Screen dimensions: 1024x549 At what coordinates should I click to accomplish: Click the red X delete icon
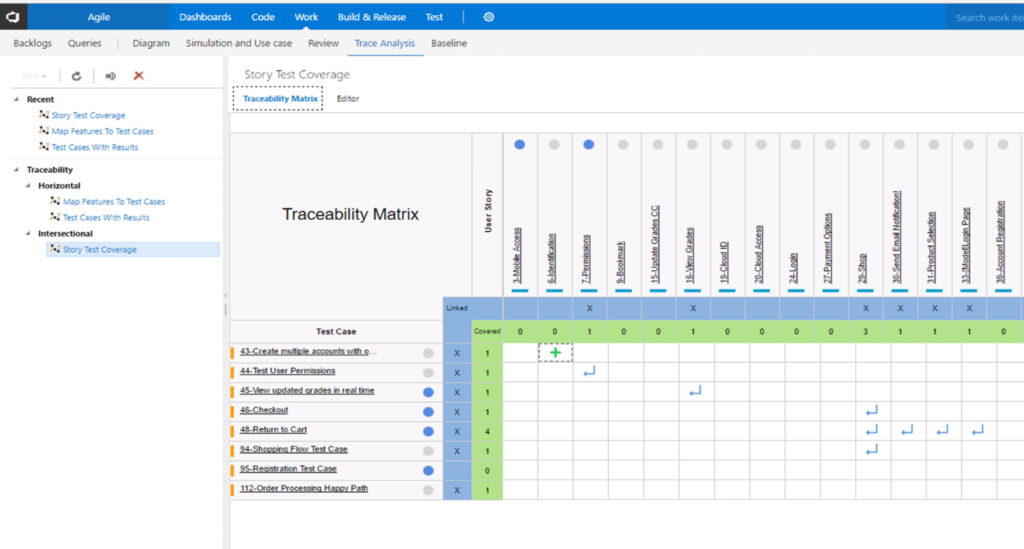[x=139, y=76]
